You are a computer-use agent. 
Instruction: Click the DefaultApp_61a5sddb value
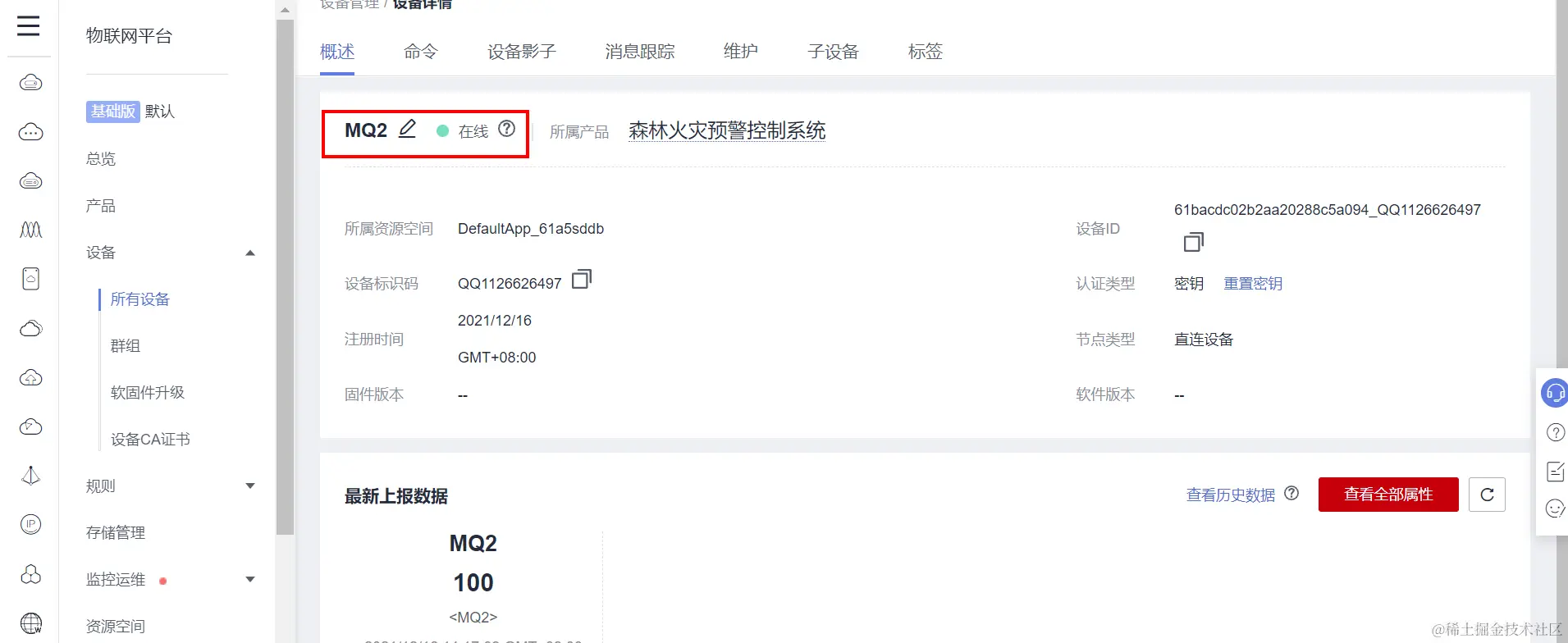click(x=531, y=229)
